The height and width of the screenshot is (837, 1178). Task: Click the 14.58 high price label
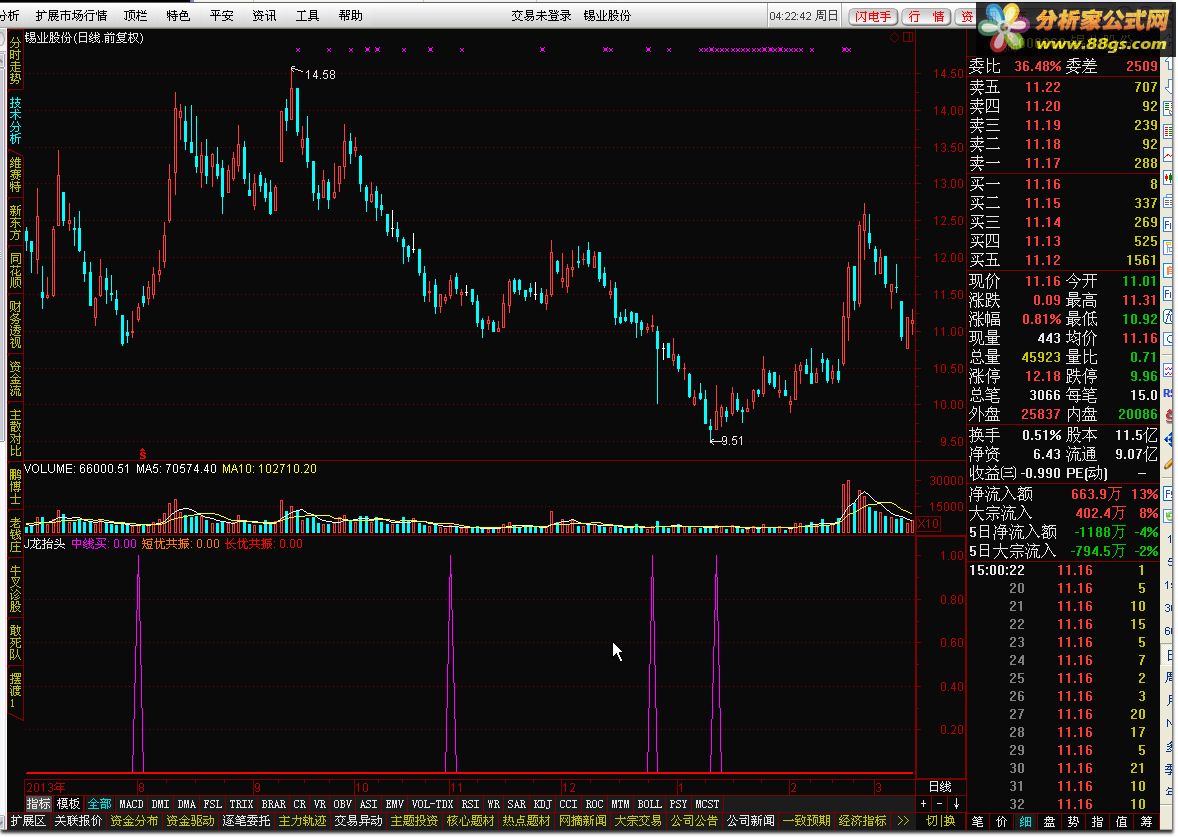click(x=320, y=74)
